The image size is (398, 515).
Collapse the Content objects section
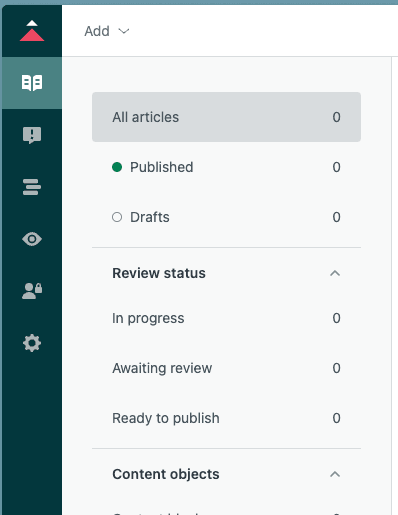tap(335, 474)
